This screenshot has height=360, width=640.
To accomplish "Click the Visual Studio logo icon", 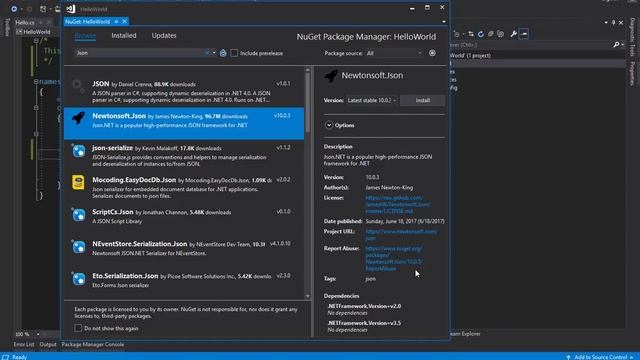I will (71, 9).
